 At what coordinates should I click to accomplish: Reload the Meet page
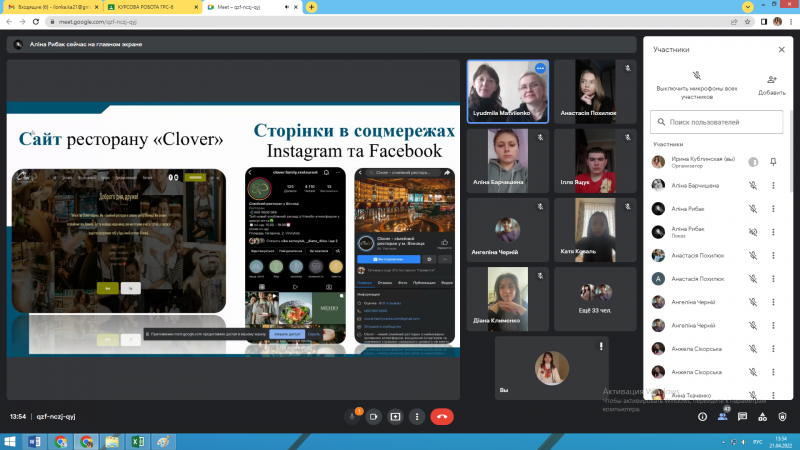pyautogui.click(x=36, y=21)
